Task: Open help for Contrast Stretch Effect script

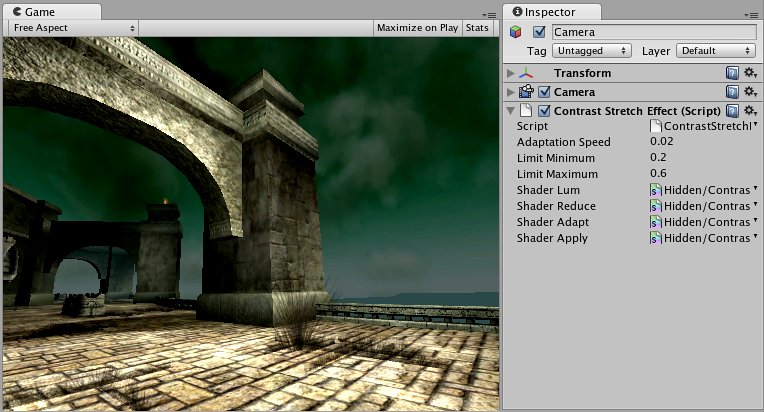Action: click(732, 111)
